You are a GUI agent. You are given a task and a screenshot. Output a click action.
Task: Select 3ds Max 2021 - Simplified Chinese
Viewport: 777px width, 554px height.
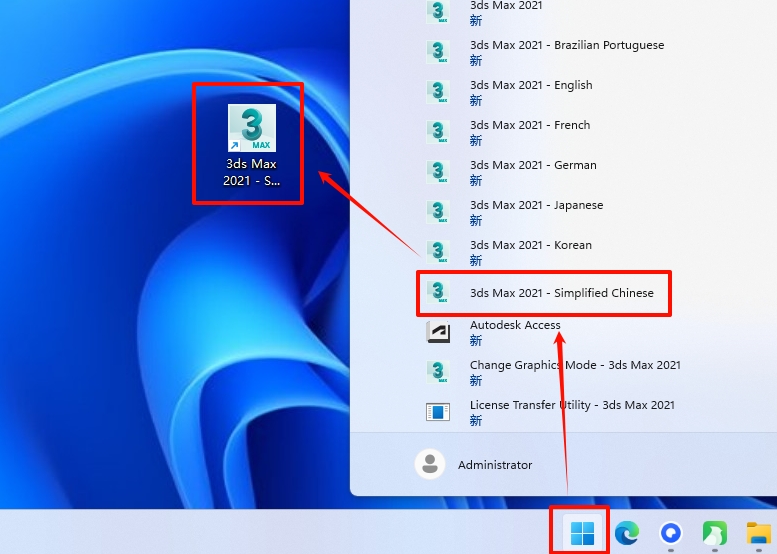561,293
